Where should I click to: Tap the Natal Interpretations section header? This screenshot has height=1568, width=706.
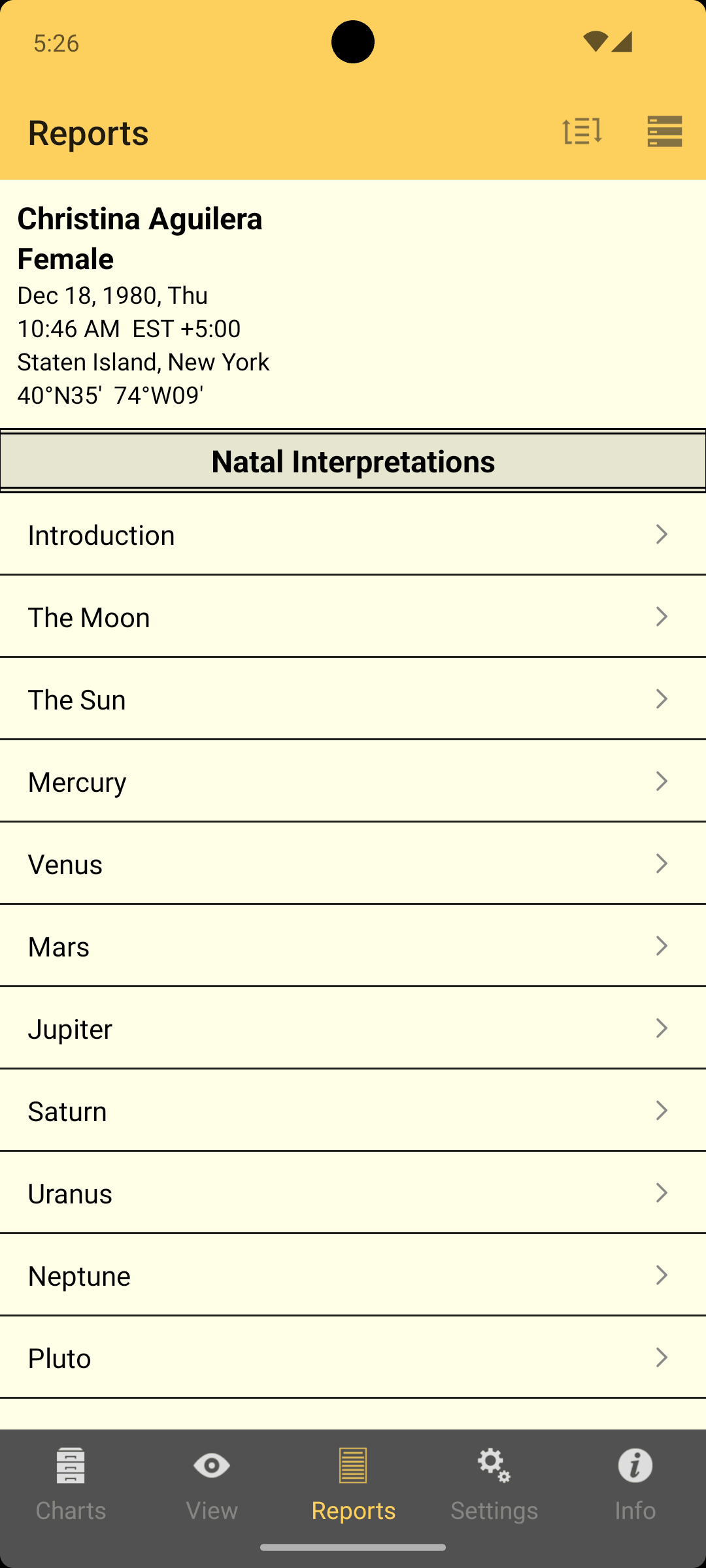click(x=353, y=461)
